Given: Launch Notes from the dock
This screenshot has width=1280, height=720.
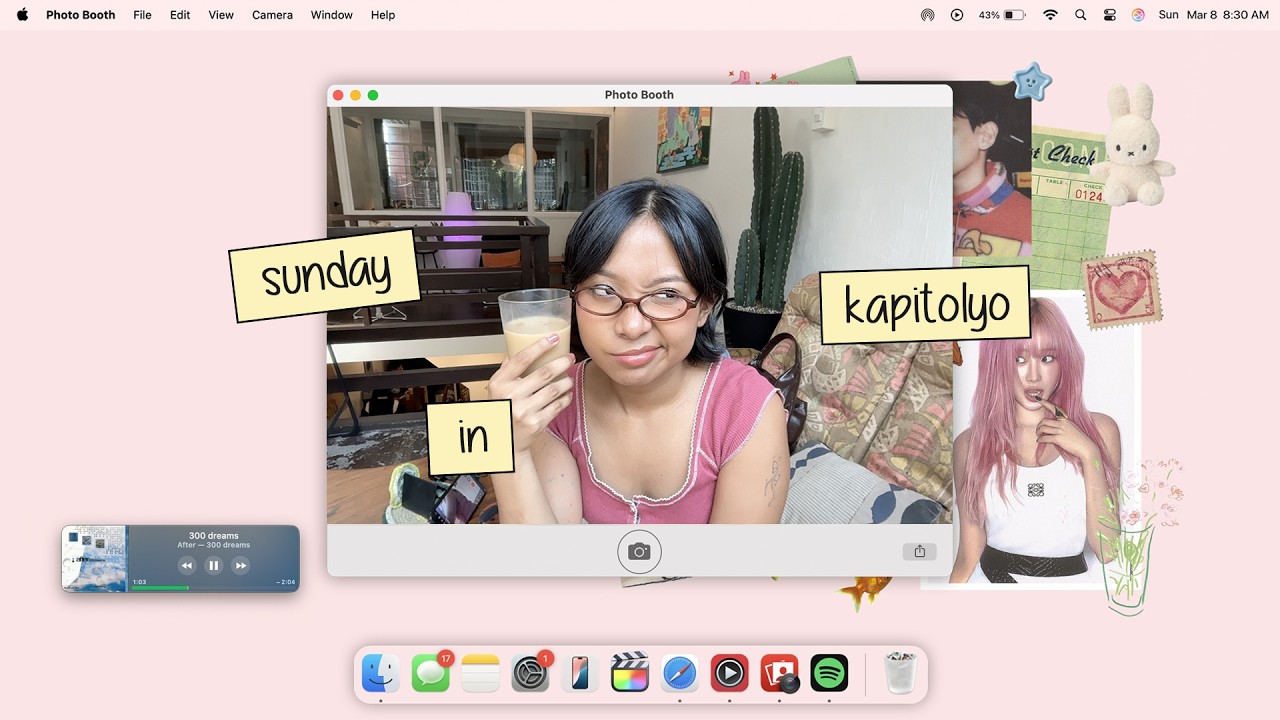Looking at the screenshot, I should [480, 673].
